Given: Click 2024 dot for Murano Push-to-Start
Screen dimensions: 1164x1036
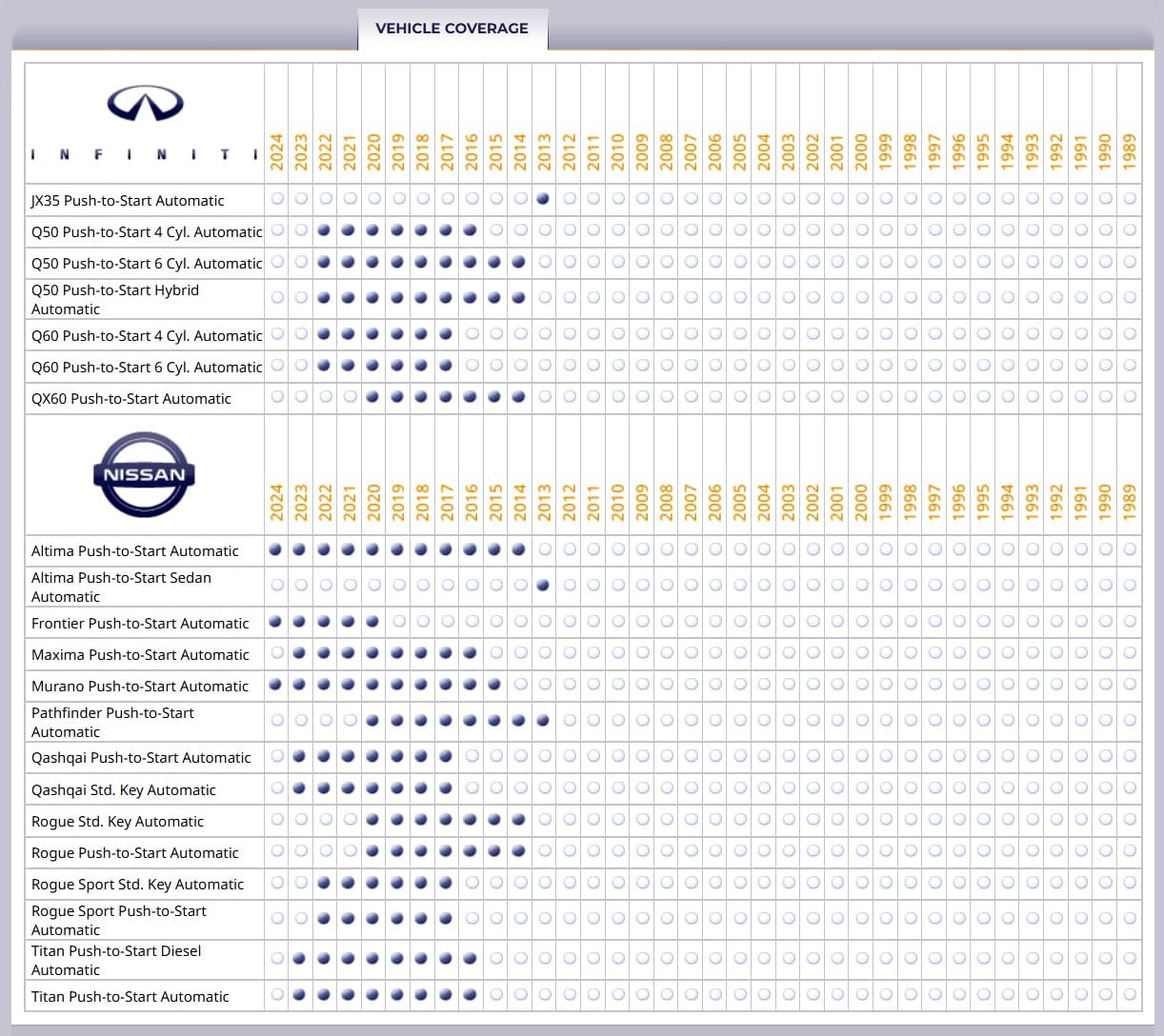Looking at the screenshot, I should pyautogui.click(x=276, y=685).
